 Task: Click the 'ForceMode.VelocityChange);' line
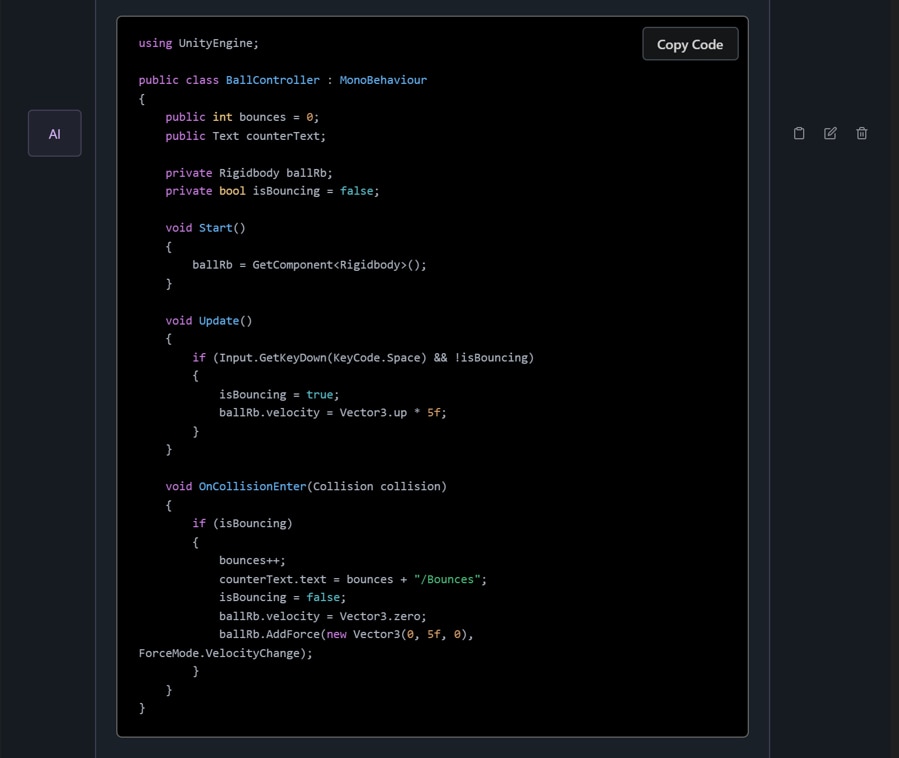pos(225,653)
